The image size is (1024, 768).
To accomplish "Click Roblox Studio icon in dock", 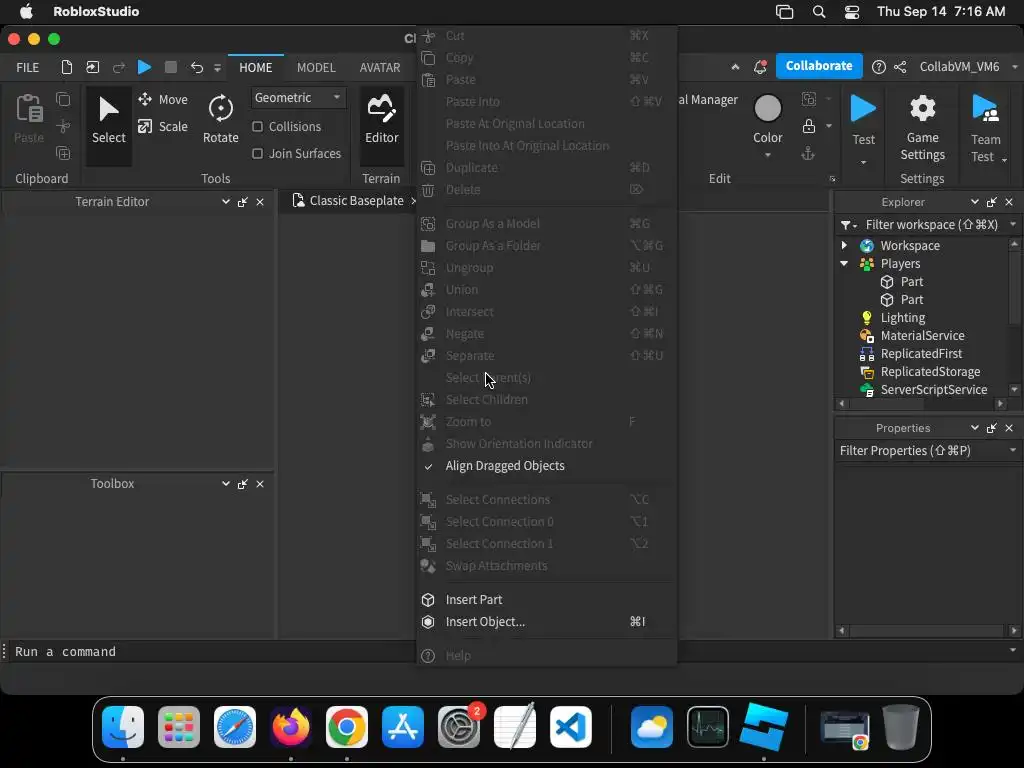I will click(x=763, y=727).
